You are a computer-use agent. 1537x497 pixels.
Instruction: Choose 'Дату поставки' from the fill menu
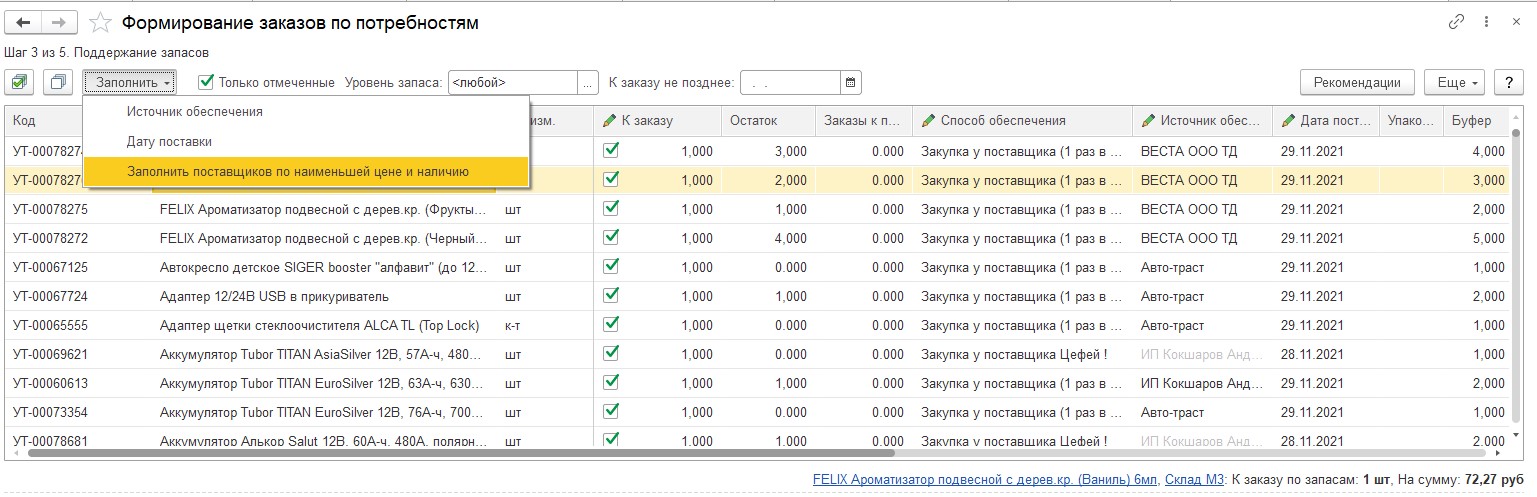pyautogui.click(x=169, y=141)
